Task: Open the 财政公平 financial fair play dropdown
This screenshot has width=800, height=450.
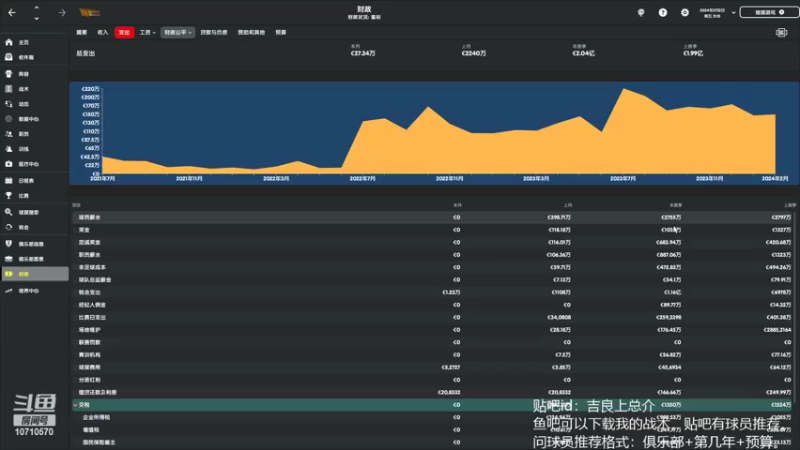Action: [x=178, y=32]
